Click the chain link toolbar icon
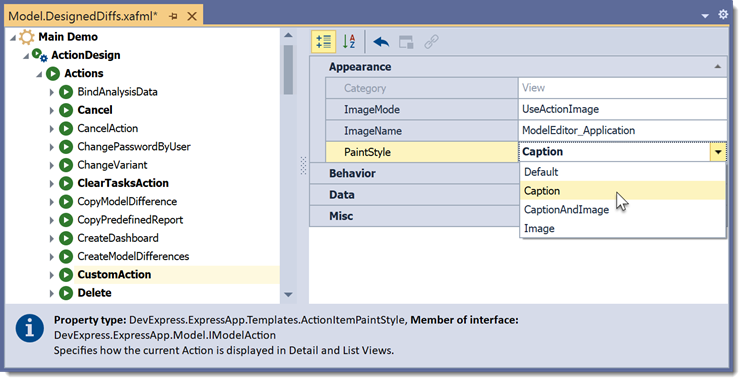The width and height of the screenshot is (743, 382). point(431,42)
